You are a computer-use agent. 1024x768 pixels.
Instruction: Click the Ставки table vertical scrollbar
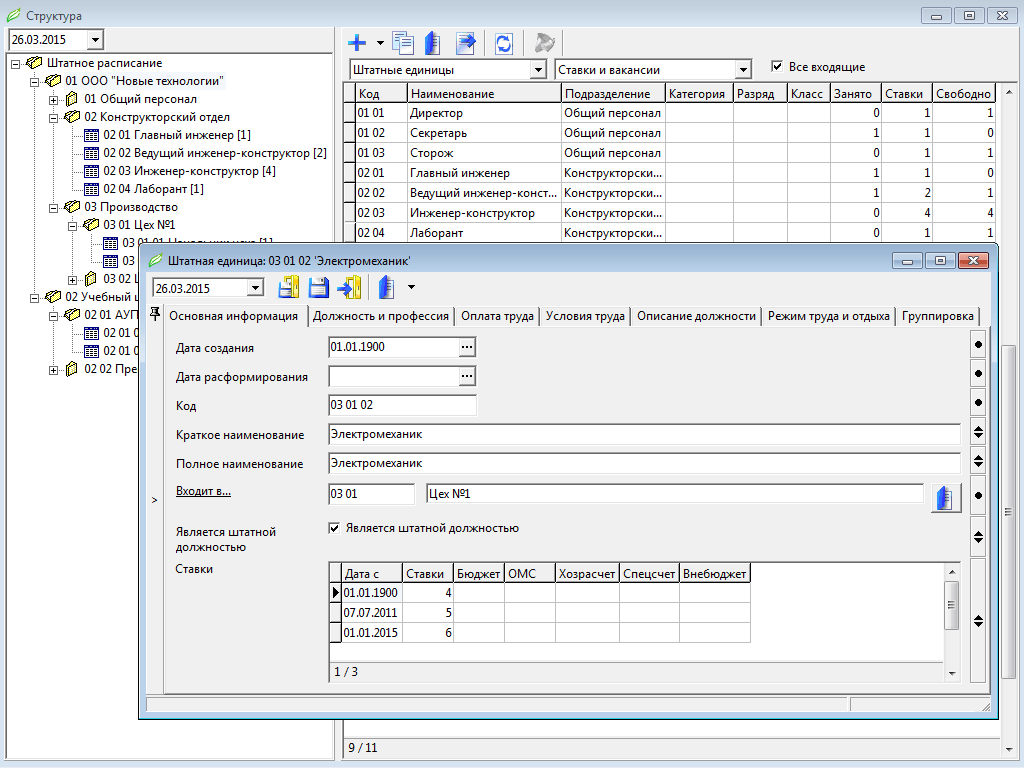point(952,622)
